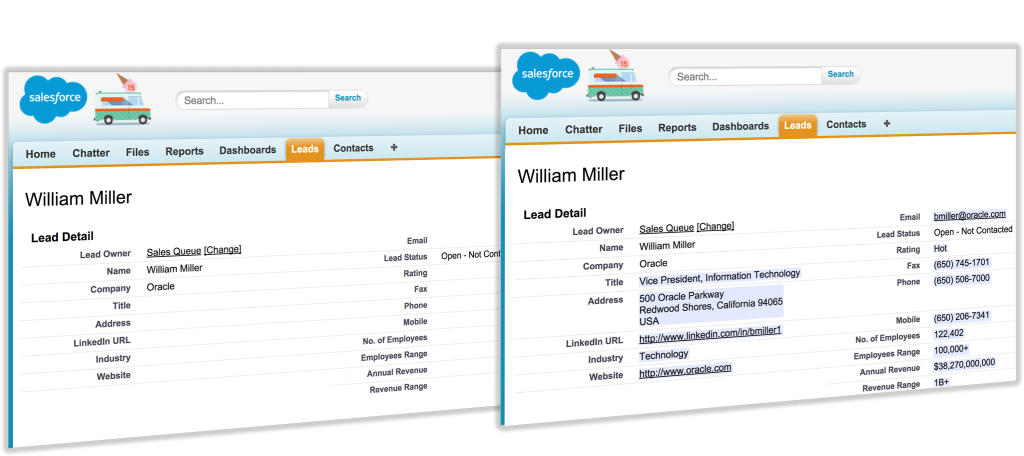Select Leads tab in left window

click(x=305, y=149)
